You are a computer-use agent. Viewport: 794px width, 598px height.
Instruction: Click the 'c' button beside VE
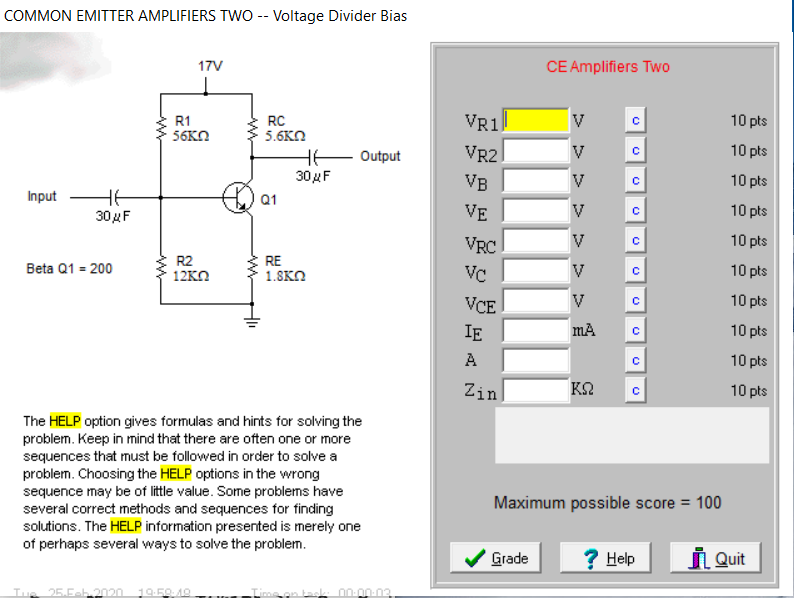pos(636,210)
